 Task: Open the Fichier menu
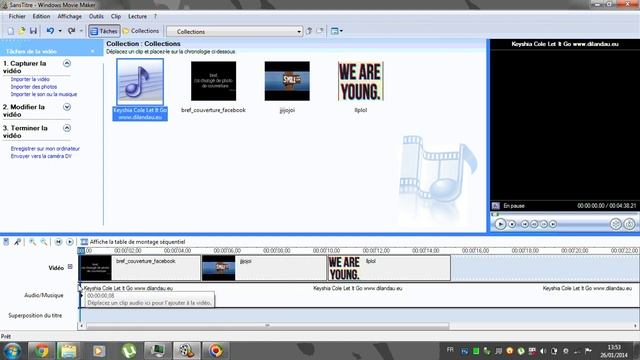tap(17, 16)
